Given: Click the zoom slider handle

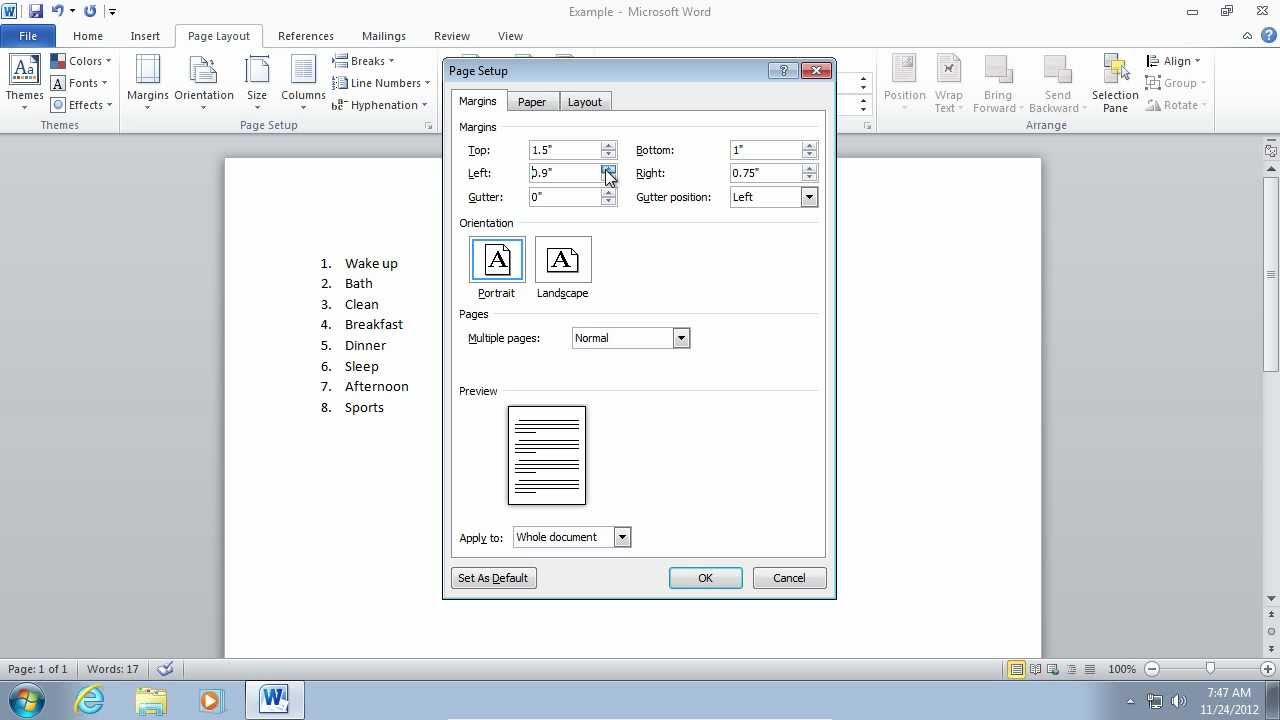Looking at the screenshot, I should (x=1210, y=669).
